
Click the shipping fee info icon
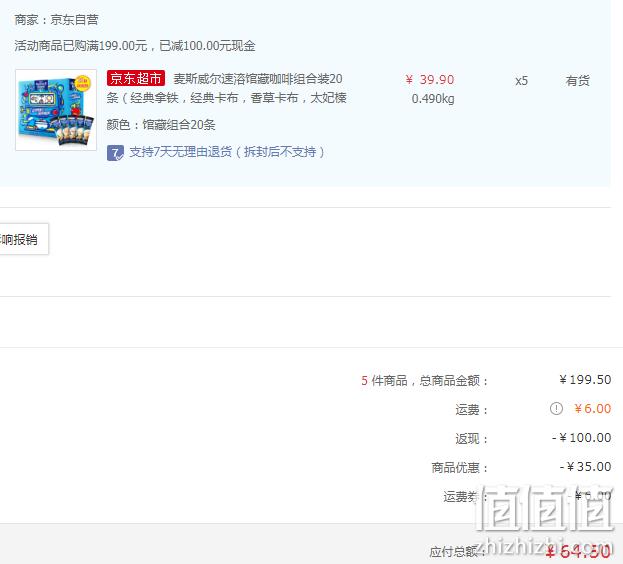[x=556, y=408]
